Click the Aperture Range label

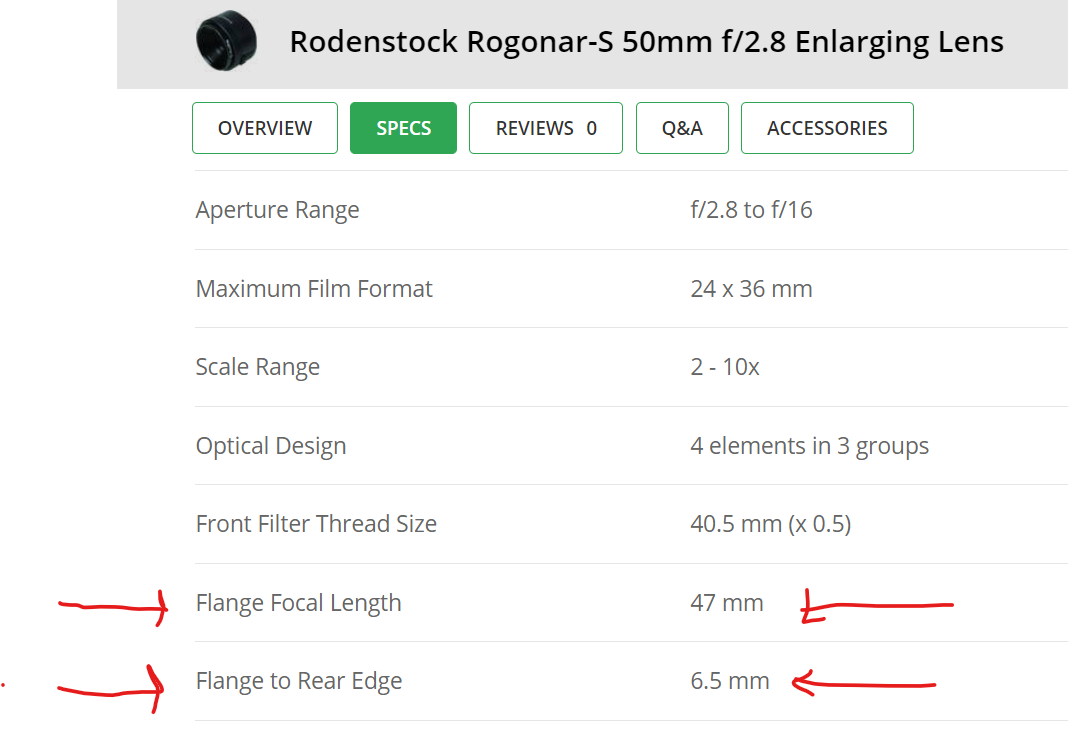(x=277, y=210)
